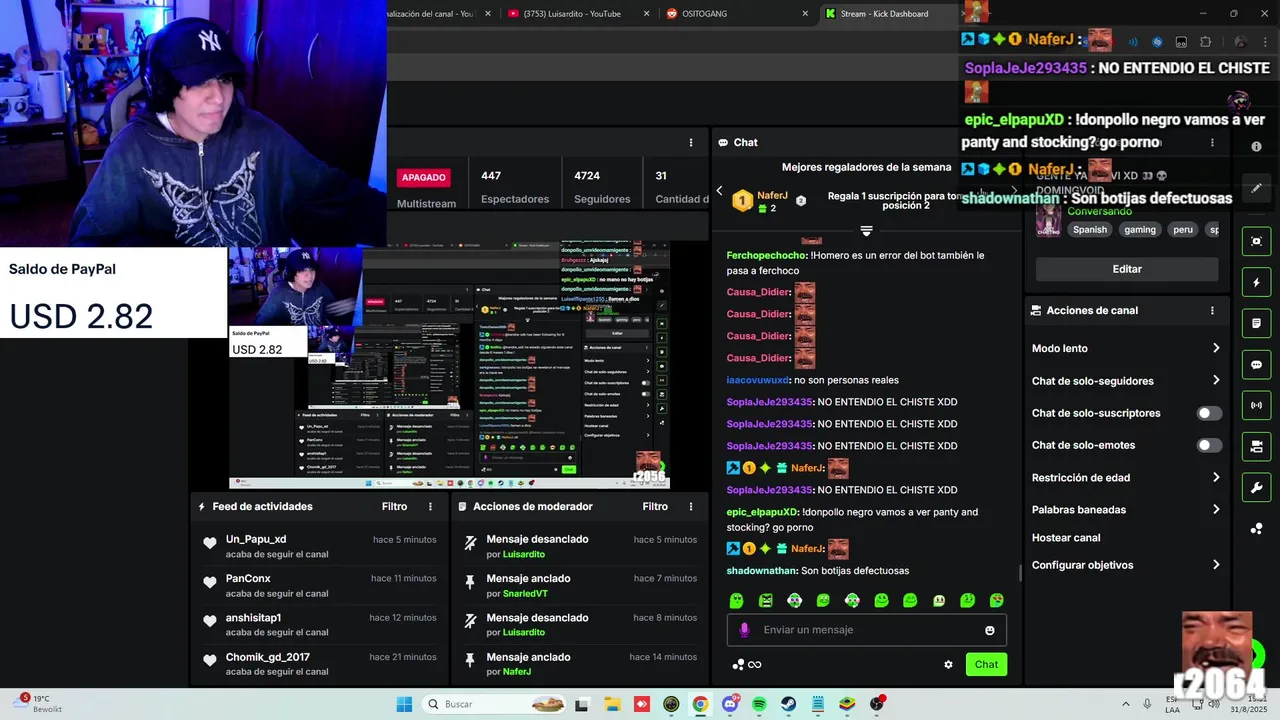The width and height of the screenshot is (1280, 720).
Task: Click the points bubbles icon below message box
Action: point(738,664)
